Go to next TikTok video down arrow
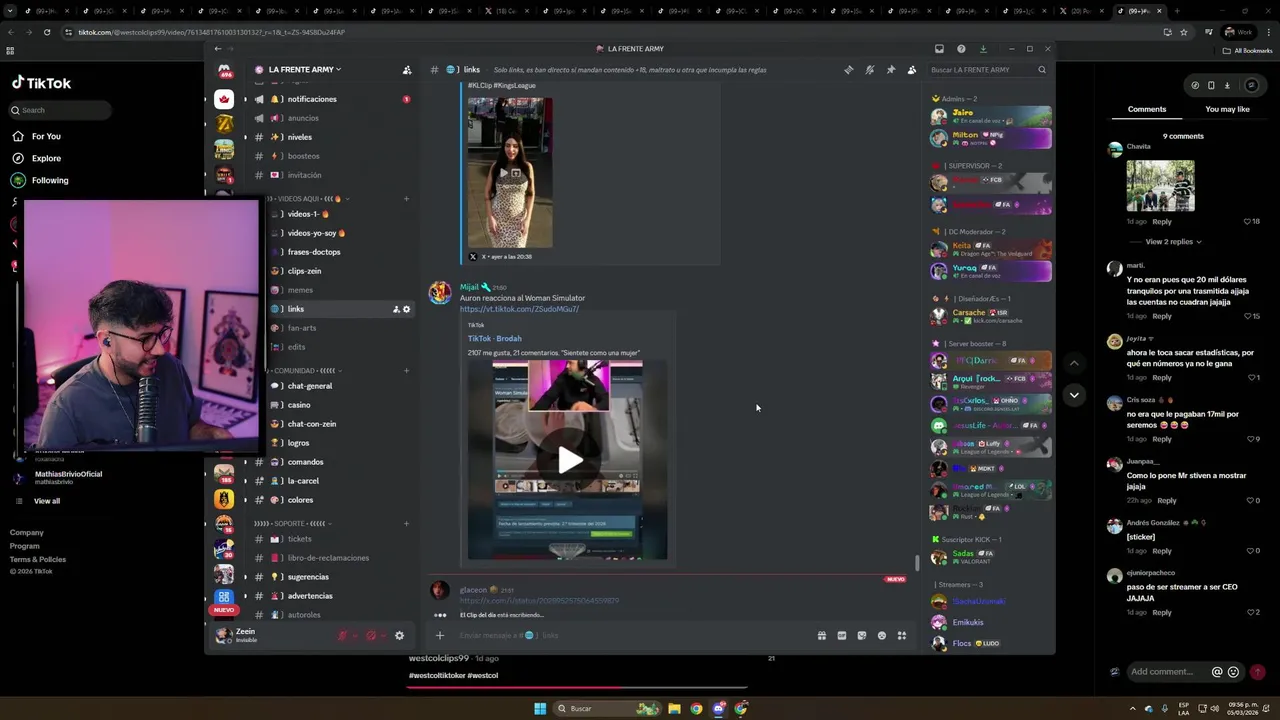The width and height of the screenshot is (1280, 720). tap(1074, 395)
